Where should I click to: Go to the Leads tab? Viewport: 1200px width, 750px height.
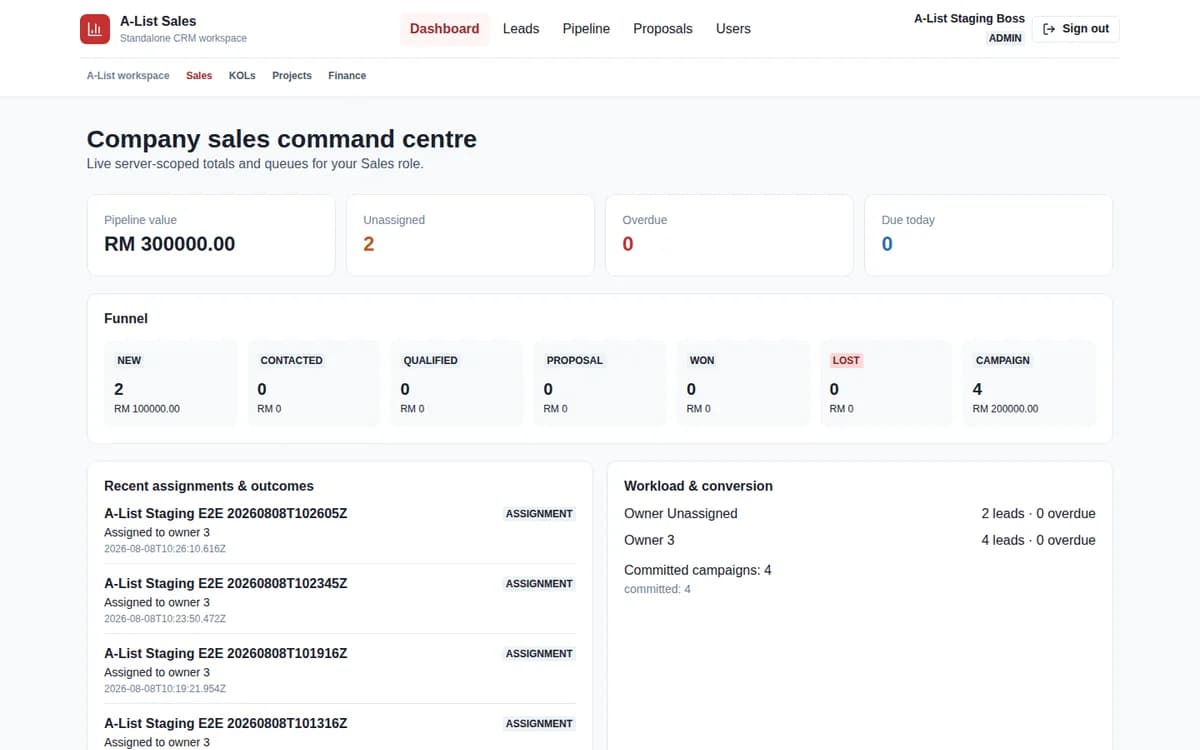tap(521, 29)
